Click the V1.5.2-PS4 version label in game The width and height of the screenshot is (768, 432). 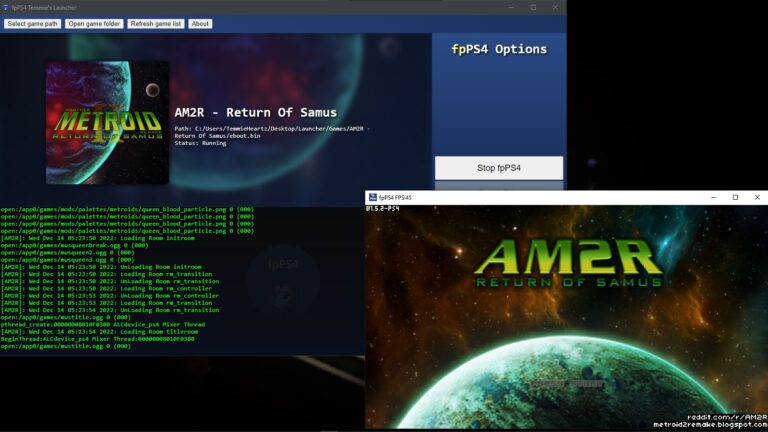coord(383,209)
